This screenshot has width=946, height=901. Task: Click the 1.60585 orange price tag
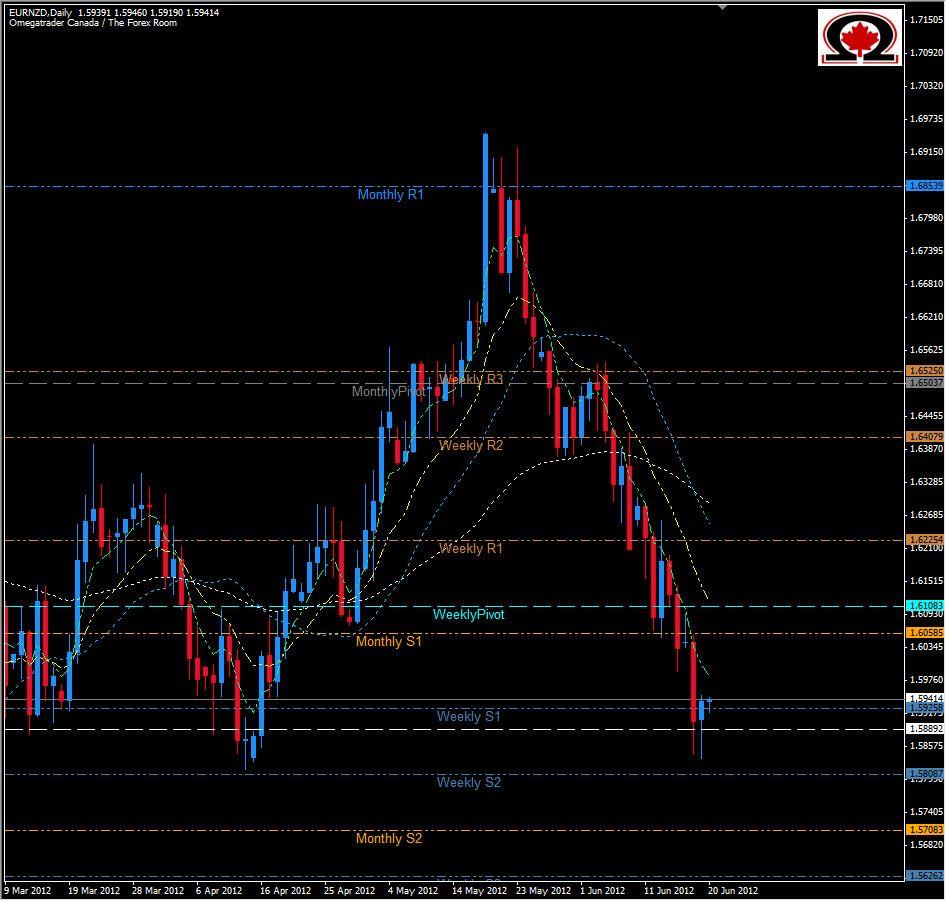925,632
